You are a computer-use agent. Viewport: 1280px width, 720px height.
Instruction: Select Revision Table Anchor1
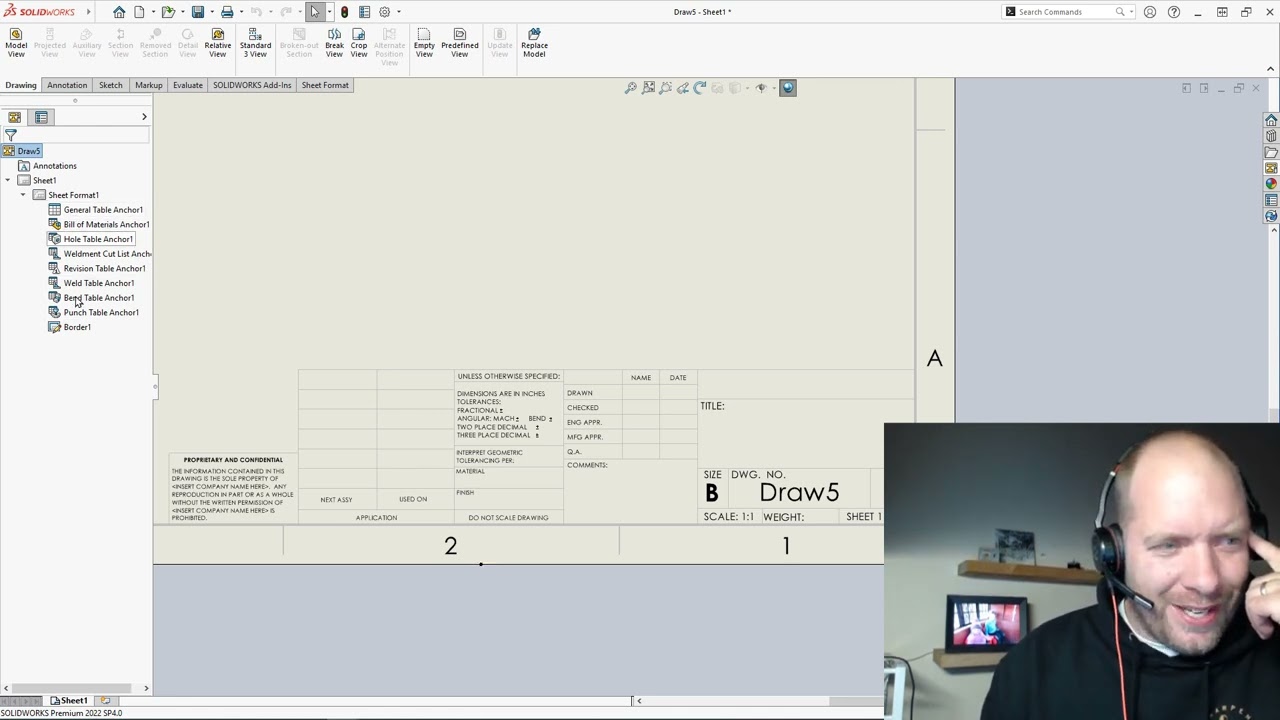point(104,268)
